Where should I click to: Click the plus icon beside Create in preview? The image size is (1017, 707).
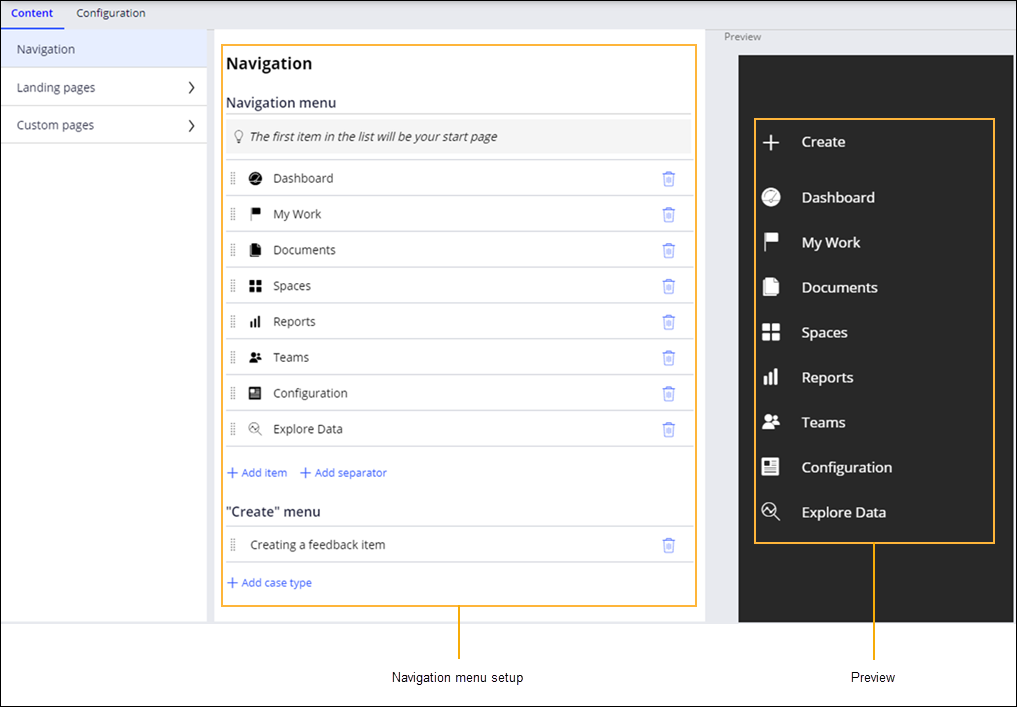pyautogui.click(x=771, y=142)
